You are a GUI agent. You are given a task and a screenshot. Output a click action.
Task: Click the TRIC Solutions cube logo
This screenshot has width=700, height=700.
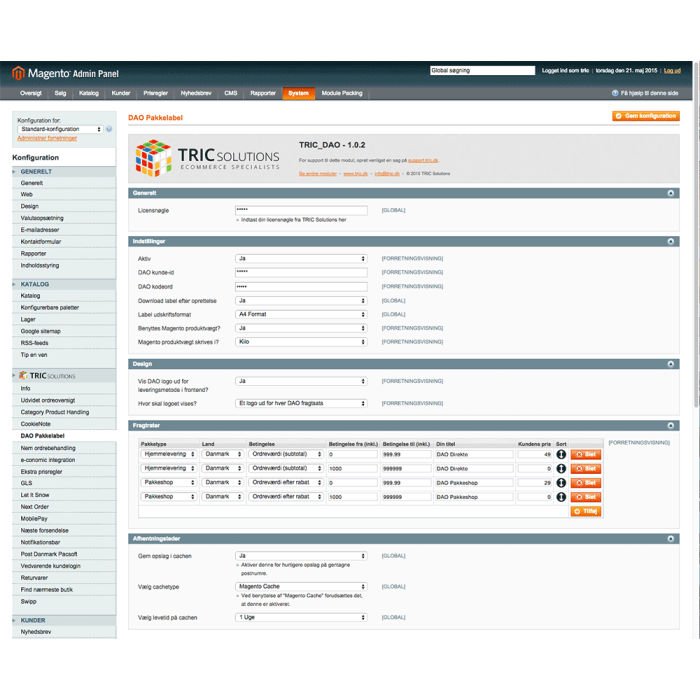(x=153, y=158)
